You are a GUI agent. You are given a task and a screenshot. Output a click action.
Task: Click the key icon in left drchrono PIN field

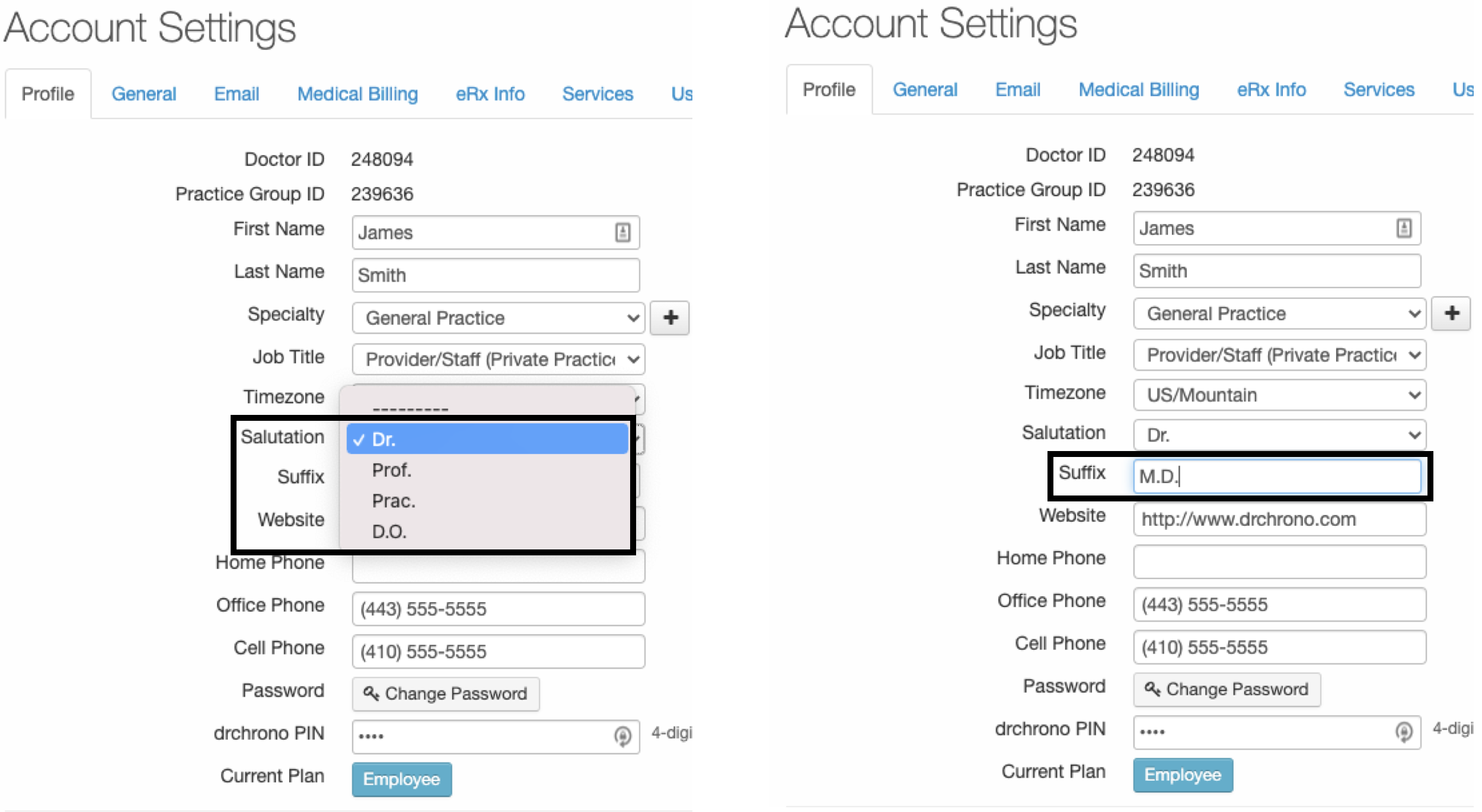[x=622, y=736]
